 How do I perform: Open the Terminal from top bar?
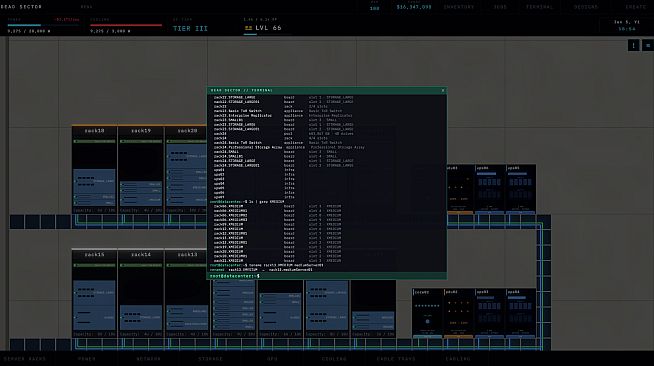click(539, 7)
